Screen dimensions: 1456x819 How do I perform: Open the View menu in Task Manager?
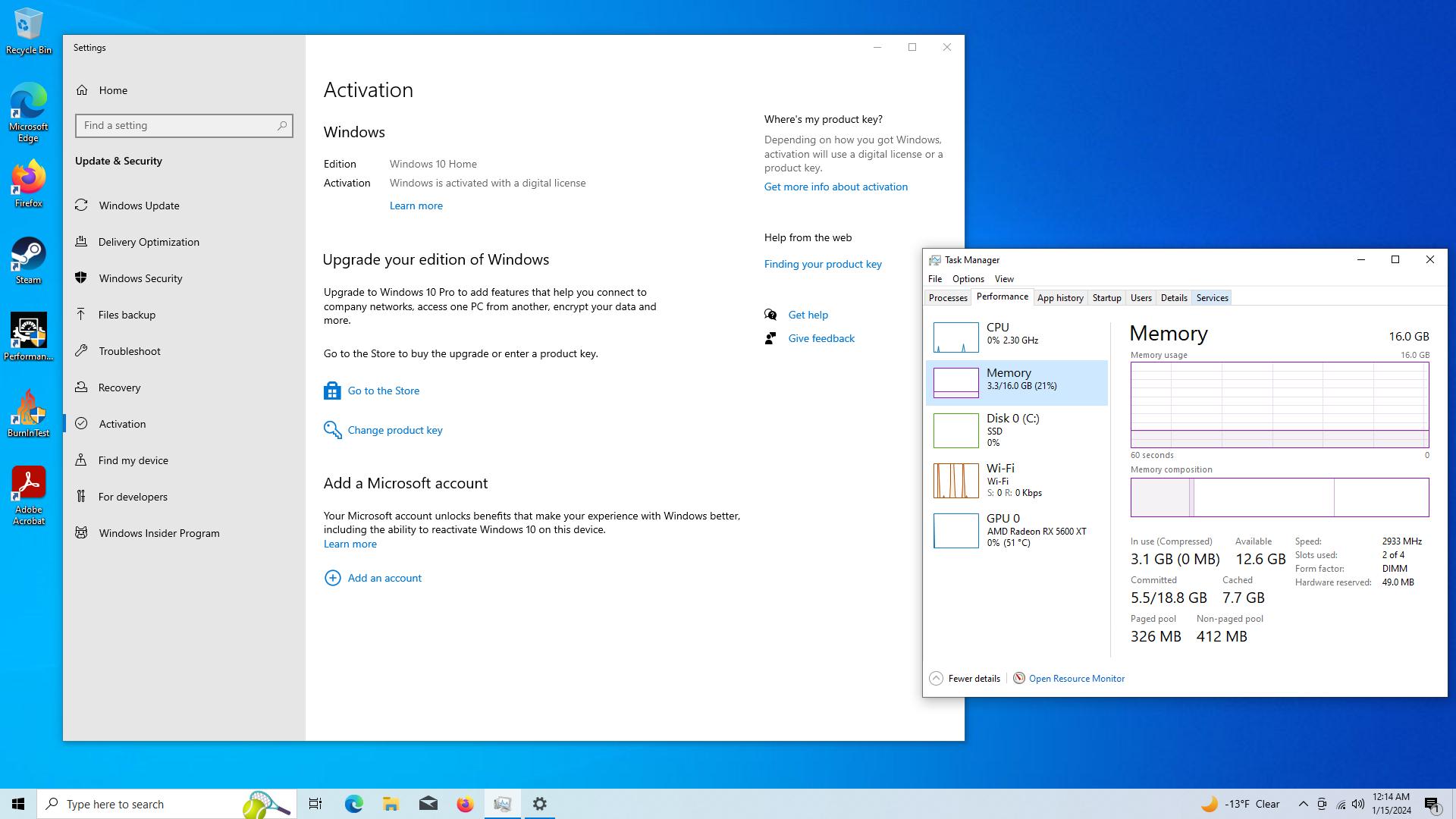(x=1004, y=279)
